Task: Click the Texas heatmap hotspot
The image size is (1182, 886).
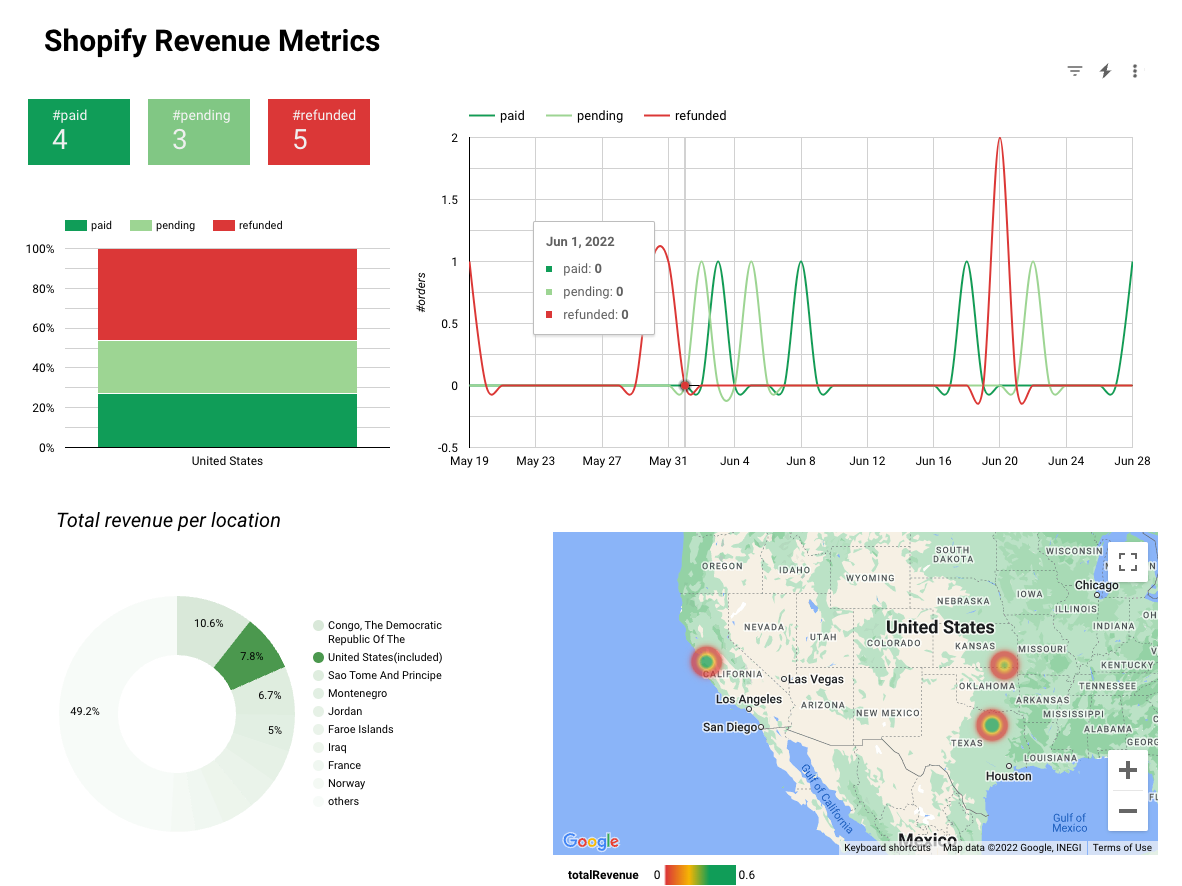Action: [992, 725]
